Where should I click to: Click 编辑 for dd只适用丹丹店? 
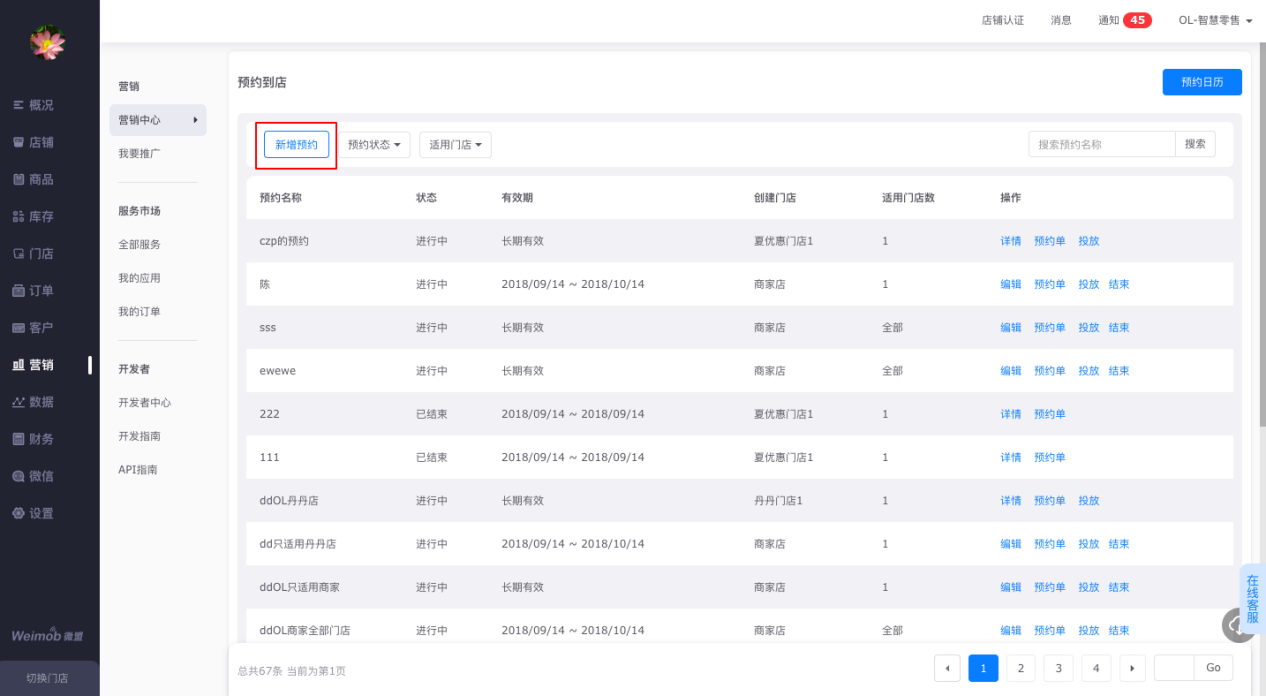coord(1011,544)
